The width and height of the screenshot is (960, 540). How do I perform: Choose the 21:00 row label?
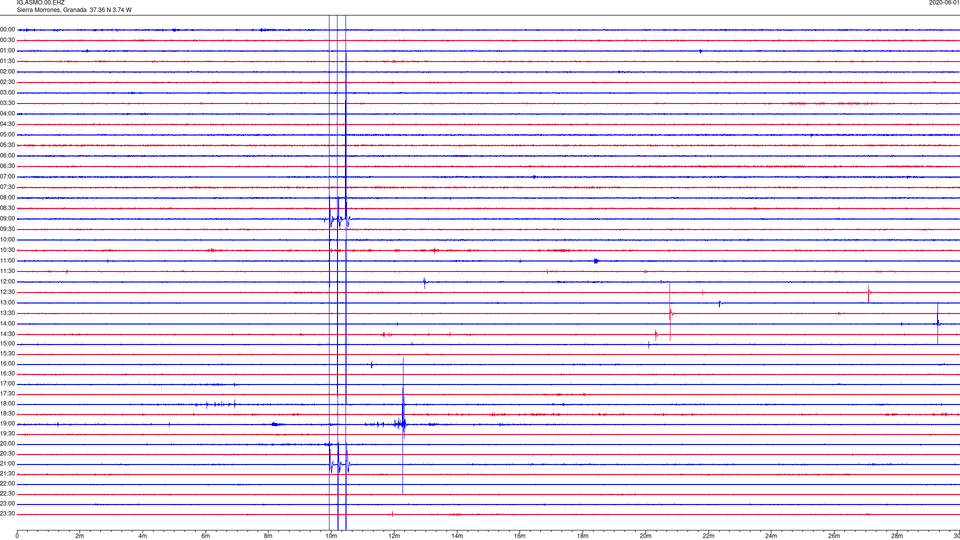[x=7, y=463]
